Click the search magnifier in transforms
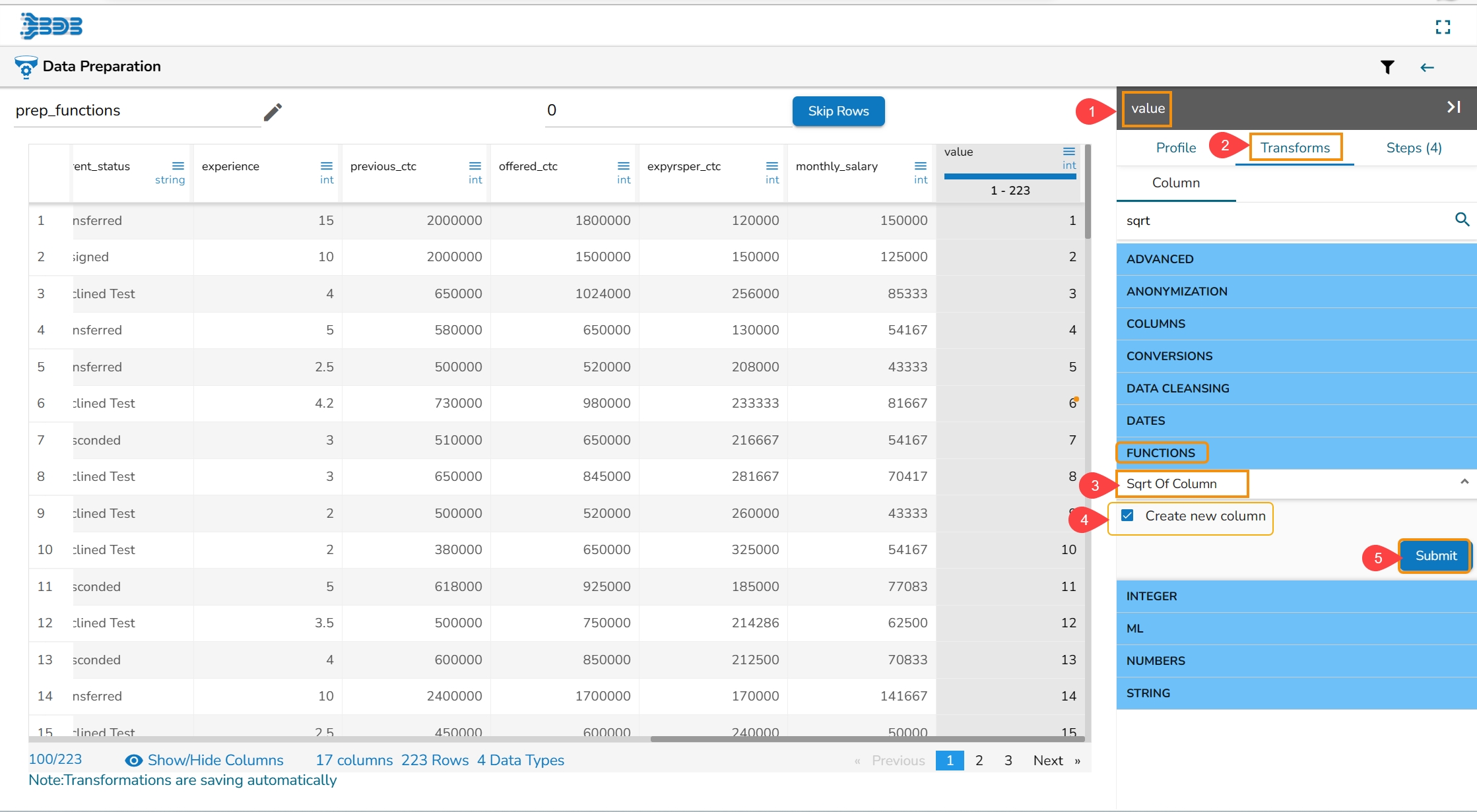Image resolution: width=1477 pixels, height=812 pixels. [1462, 220]
